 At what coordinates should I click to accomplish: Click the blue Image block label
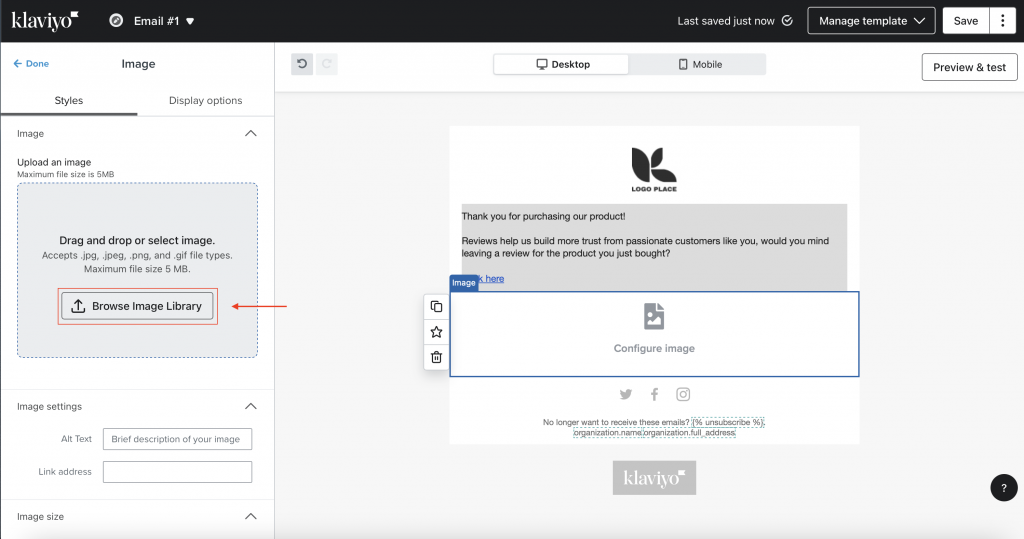click(464, 283)
